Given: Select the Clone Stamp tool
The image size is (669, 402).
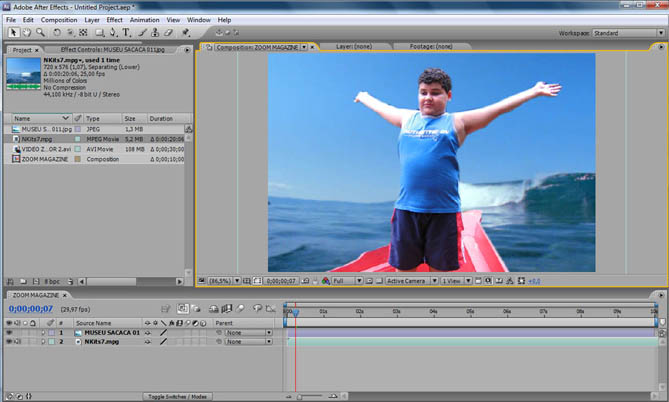Looking at the screenshot, I should (x=156, y=32).
